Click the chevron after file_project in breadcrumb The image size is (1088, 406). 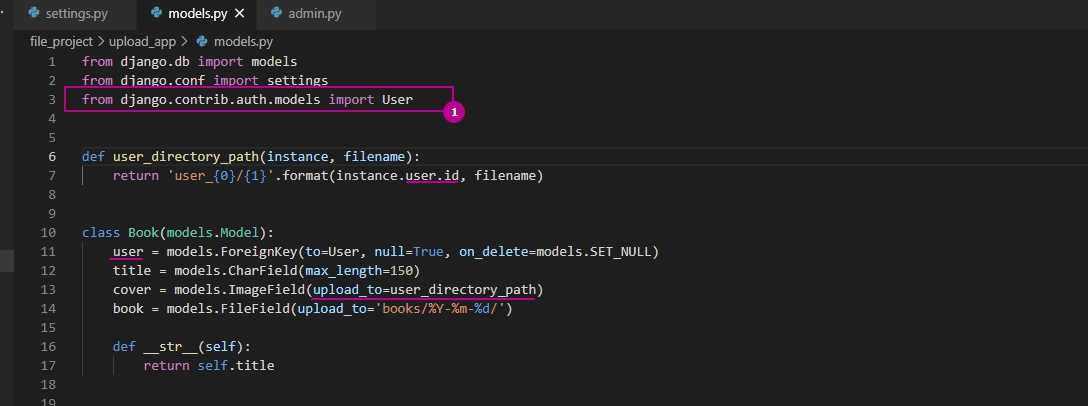101,42
